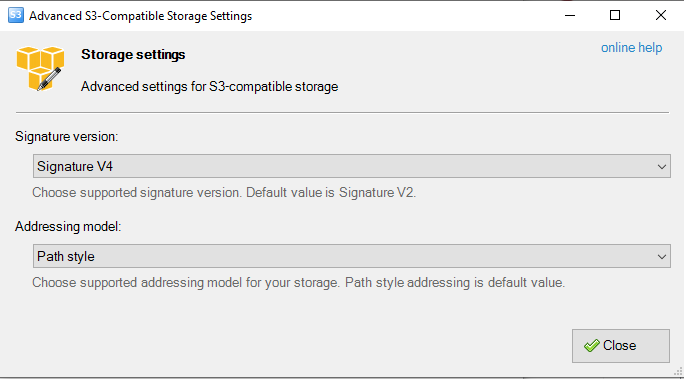Click the S3 app icon in title bar
This screenshot has width=684, height=379.
tap(16, 15)
